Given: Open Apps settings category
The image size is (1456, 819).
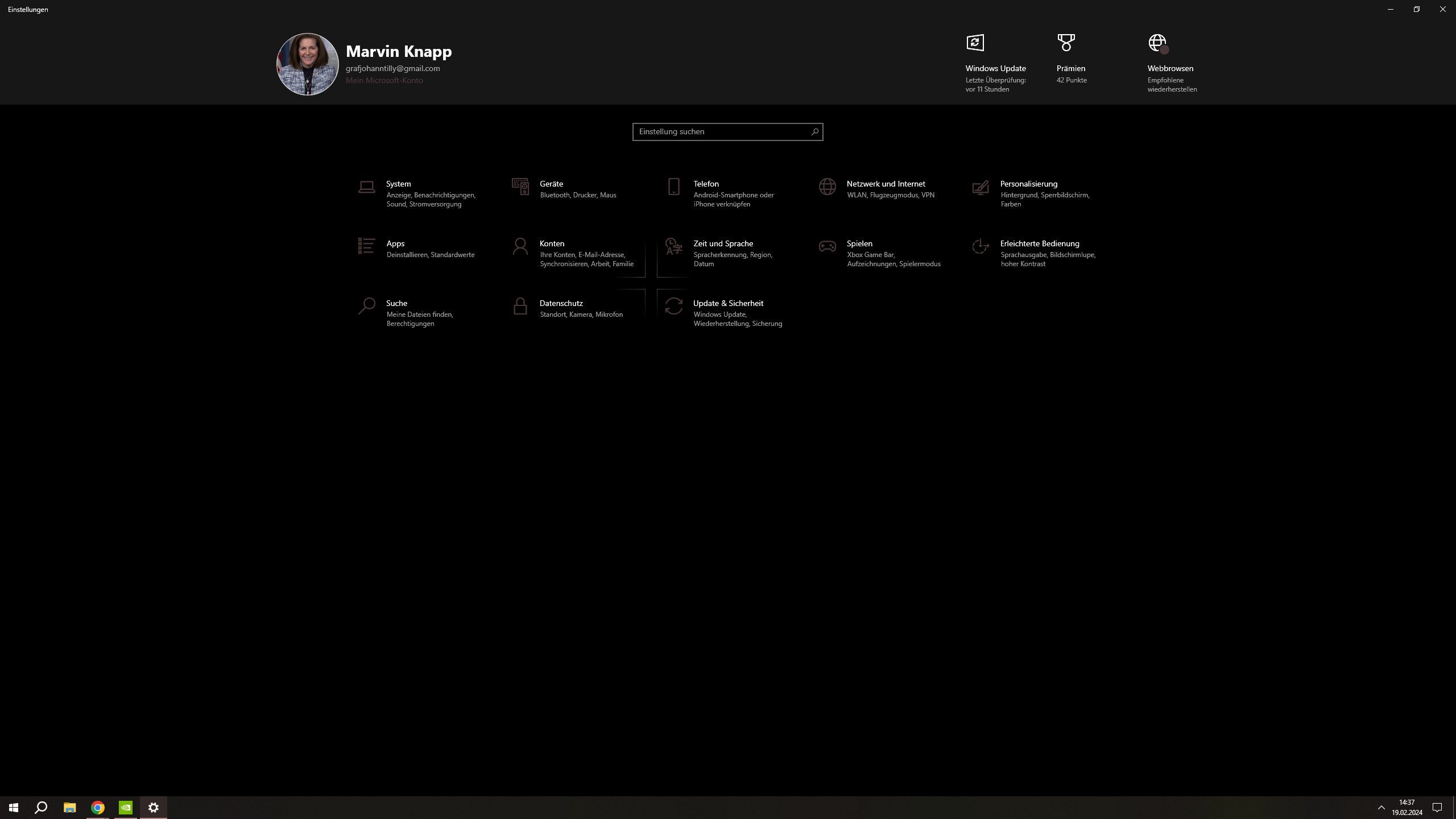Looking at the screenshot, I should [x=395, y=243].
